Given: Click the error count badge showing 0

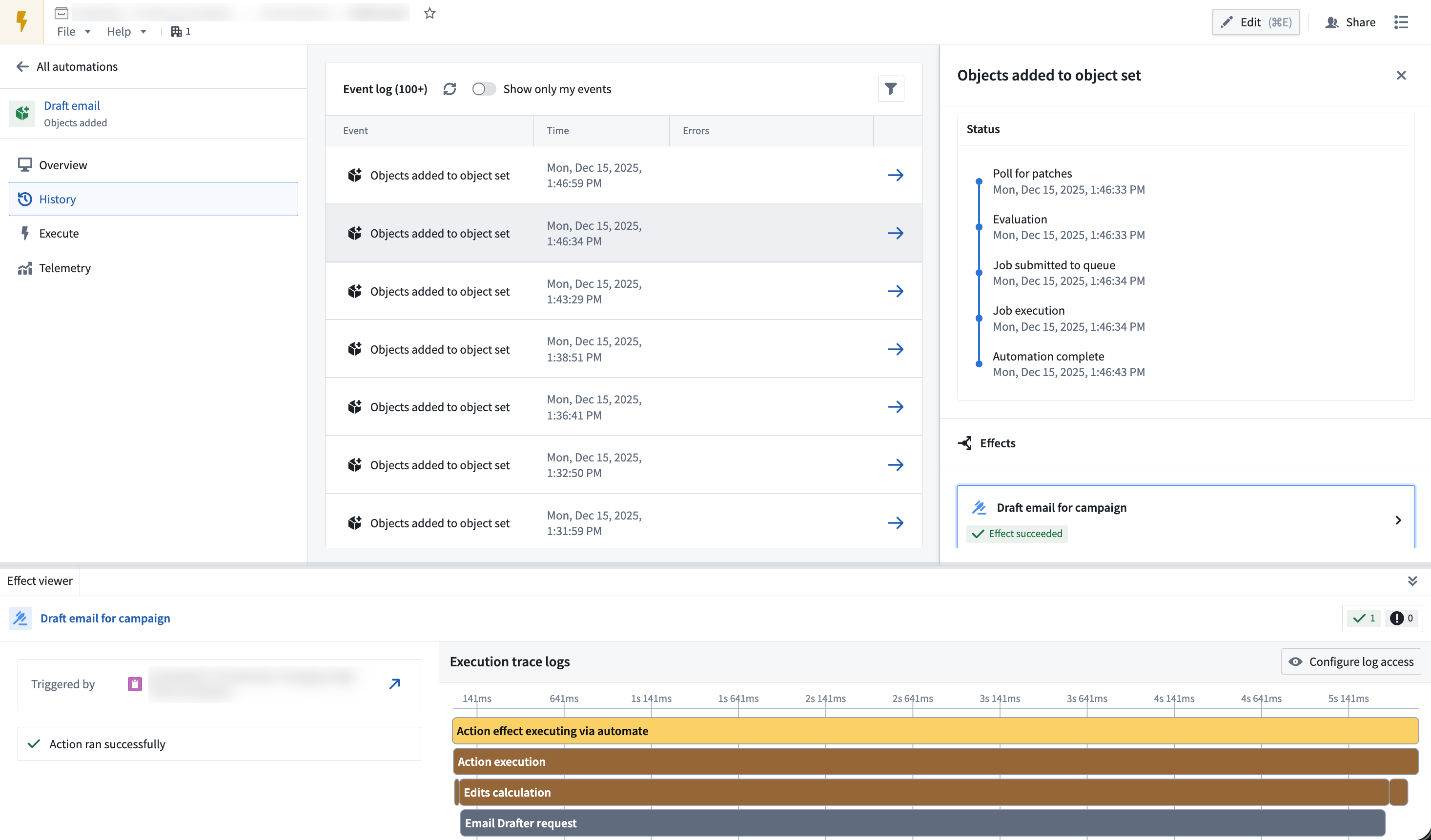Looking at the screenshot, I should coord(1402,619).
